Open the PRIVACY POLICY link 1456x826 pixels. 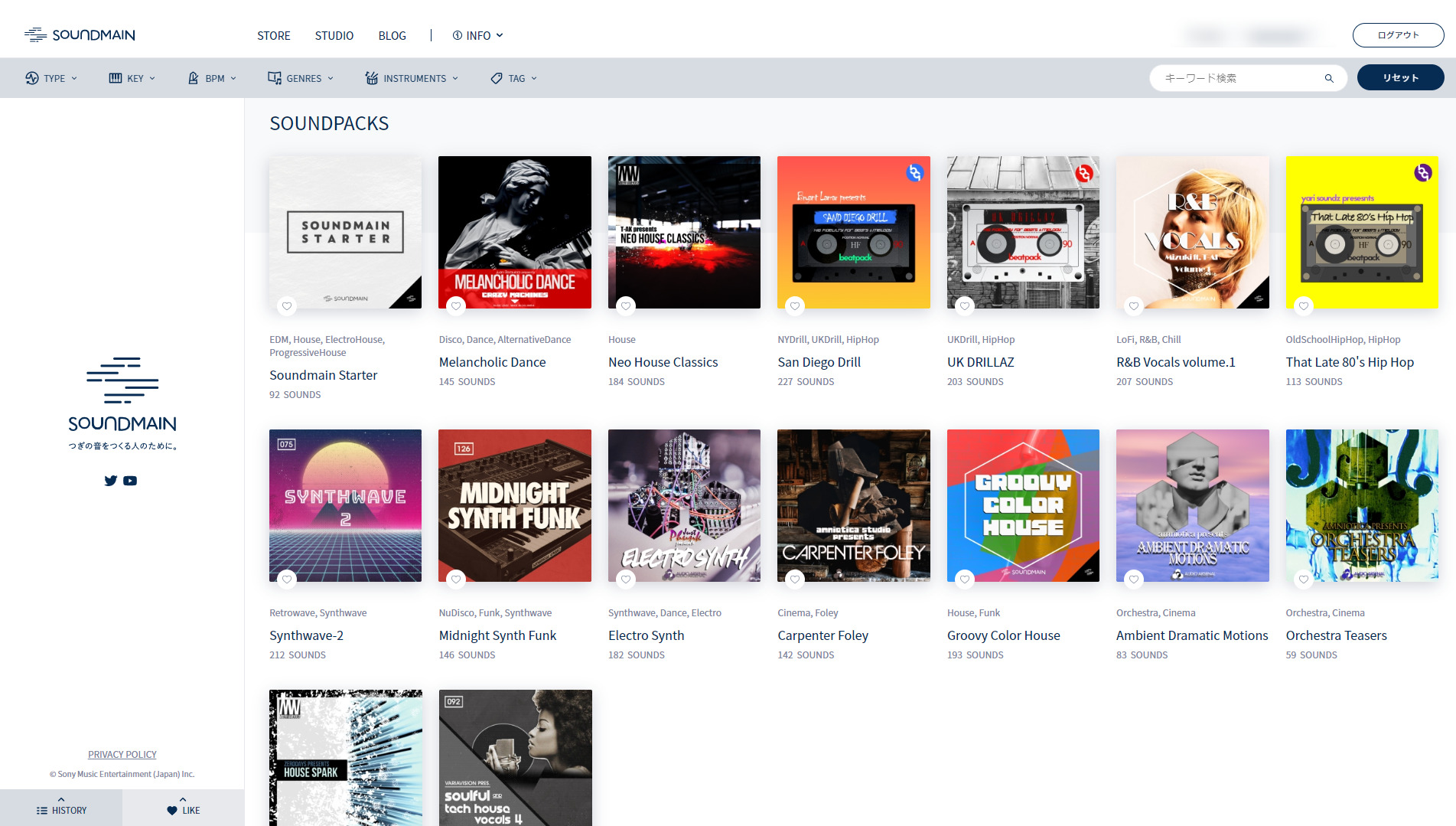tap(122, 755)
